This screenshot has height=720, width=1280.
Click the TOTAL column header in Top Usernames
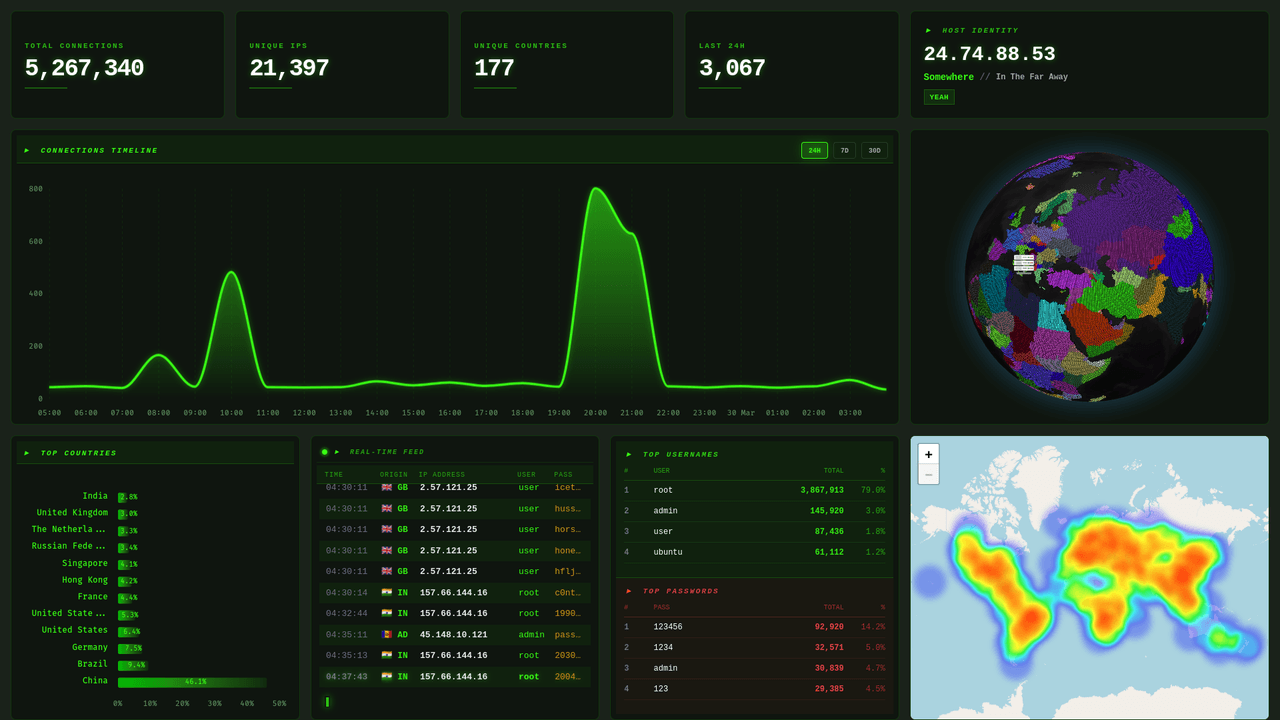coord(833,470)
